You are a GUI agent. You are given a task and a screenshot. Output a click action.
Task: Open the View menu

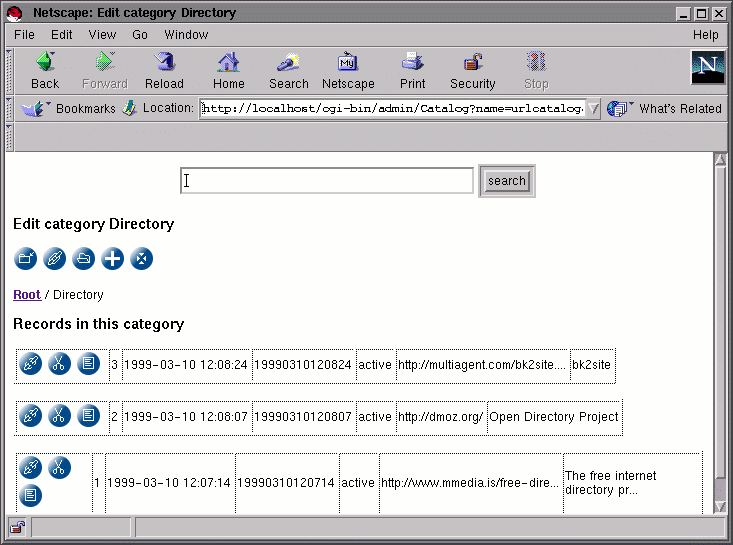pyautogui.click(x=102, y=34)
